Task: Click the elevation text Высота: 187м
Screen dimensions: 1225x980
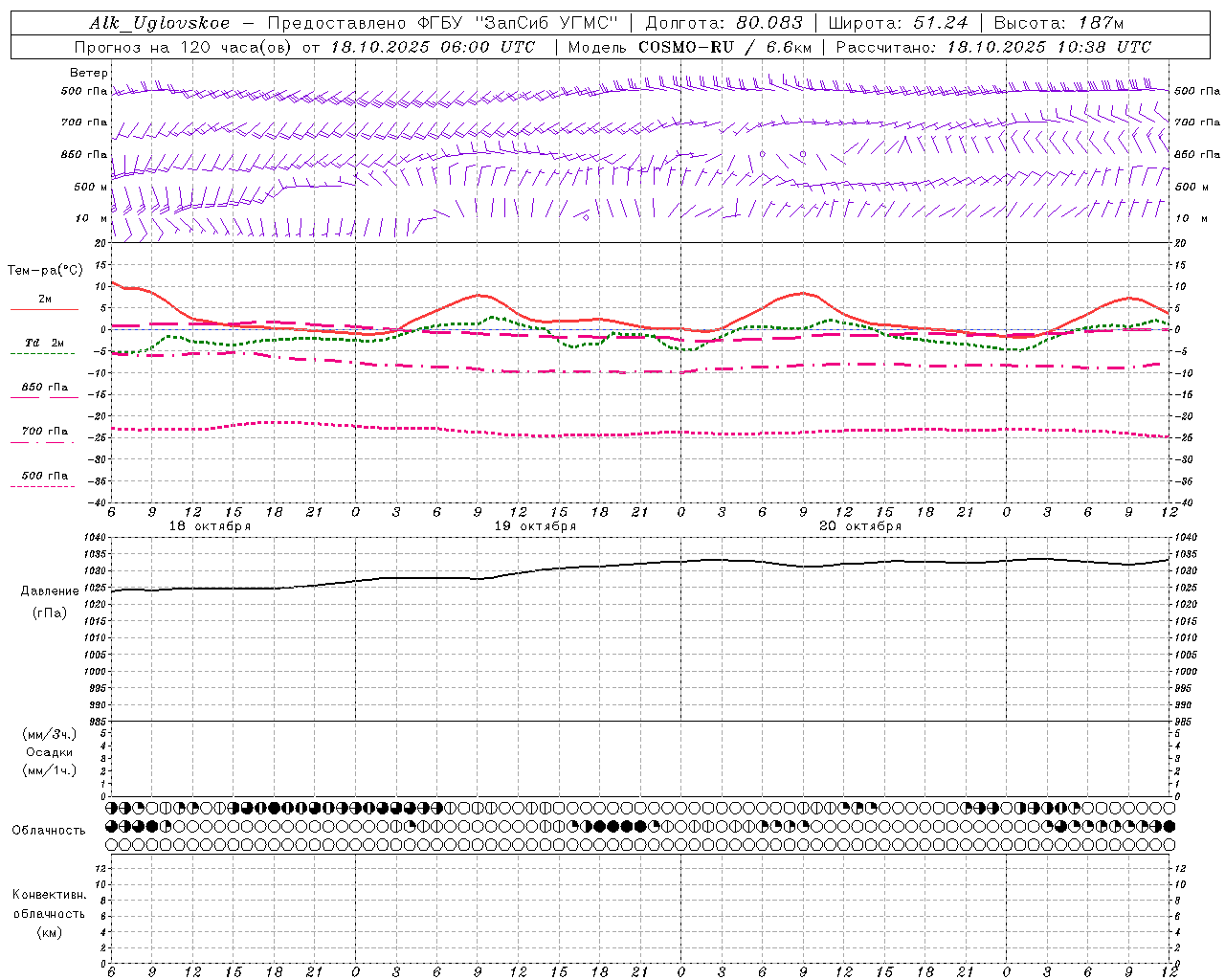Action: tap(1058, 24)
